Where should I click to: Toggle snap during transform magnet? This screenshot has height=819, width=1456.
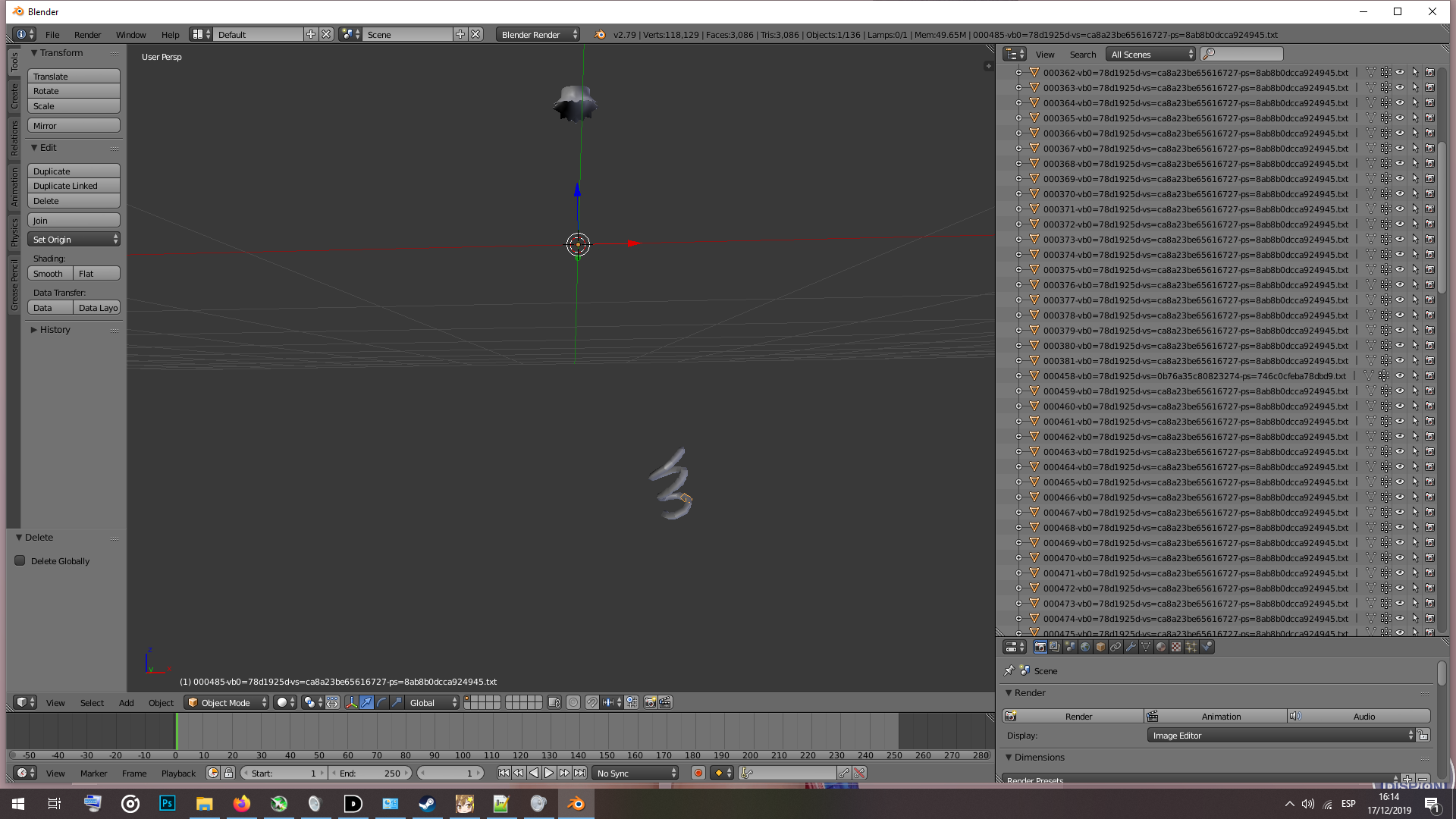point(591,702)
